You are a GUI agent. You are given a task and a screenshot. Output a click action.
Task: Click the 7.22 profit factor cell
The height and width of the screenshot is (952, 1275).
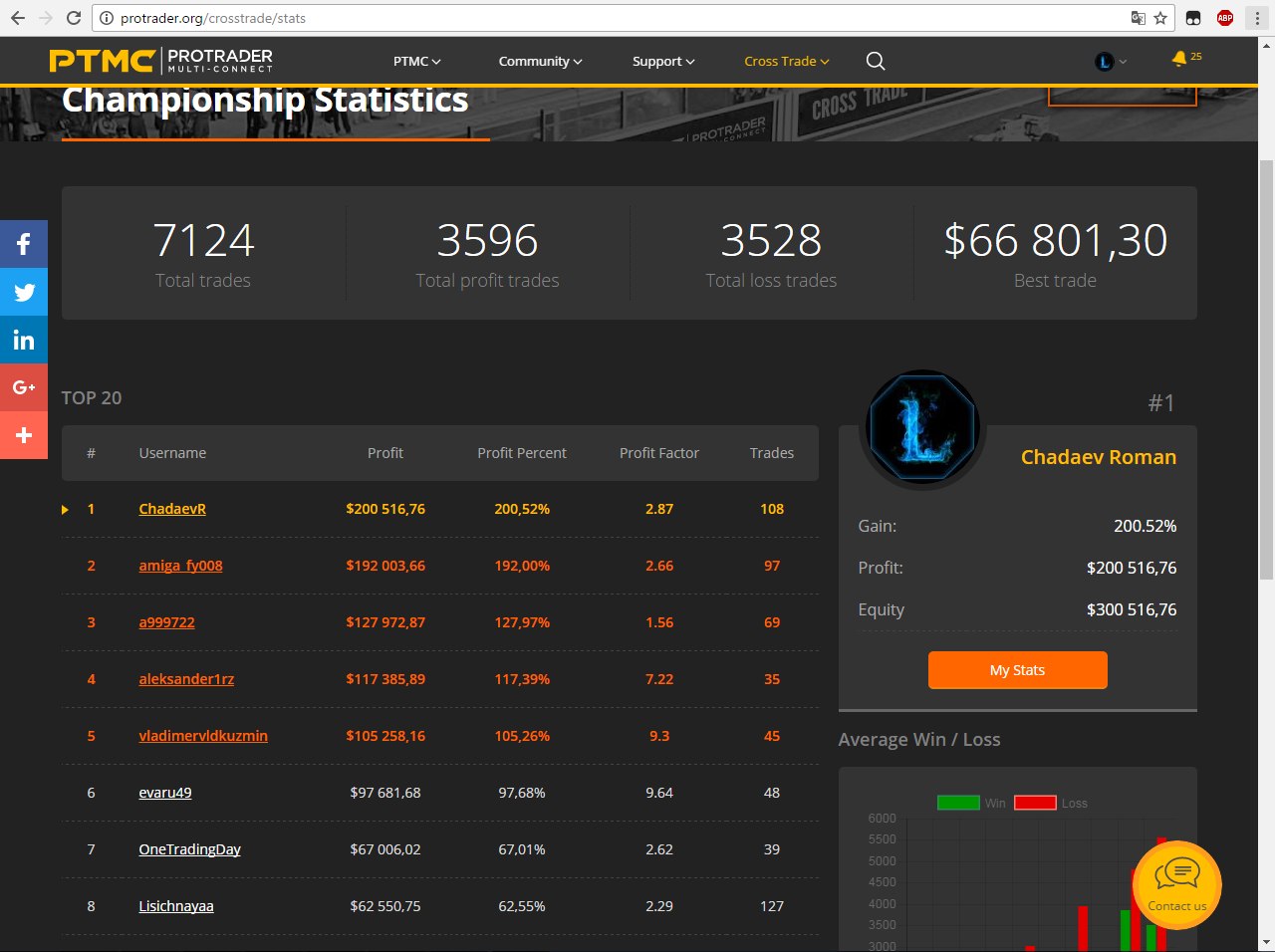click(x=659, y=679)
